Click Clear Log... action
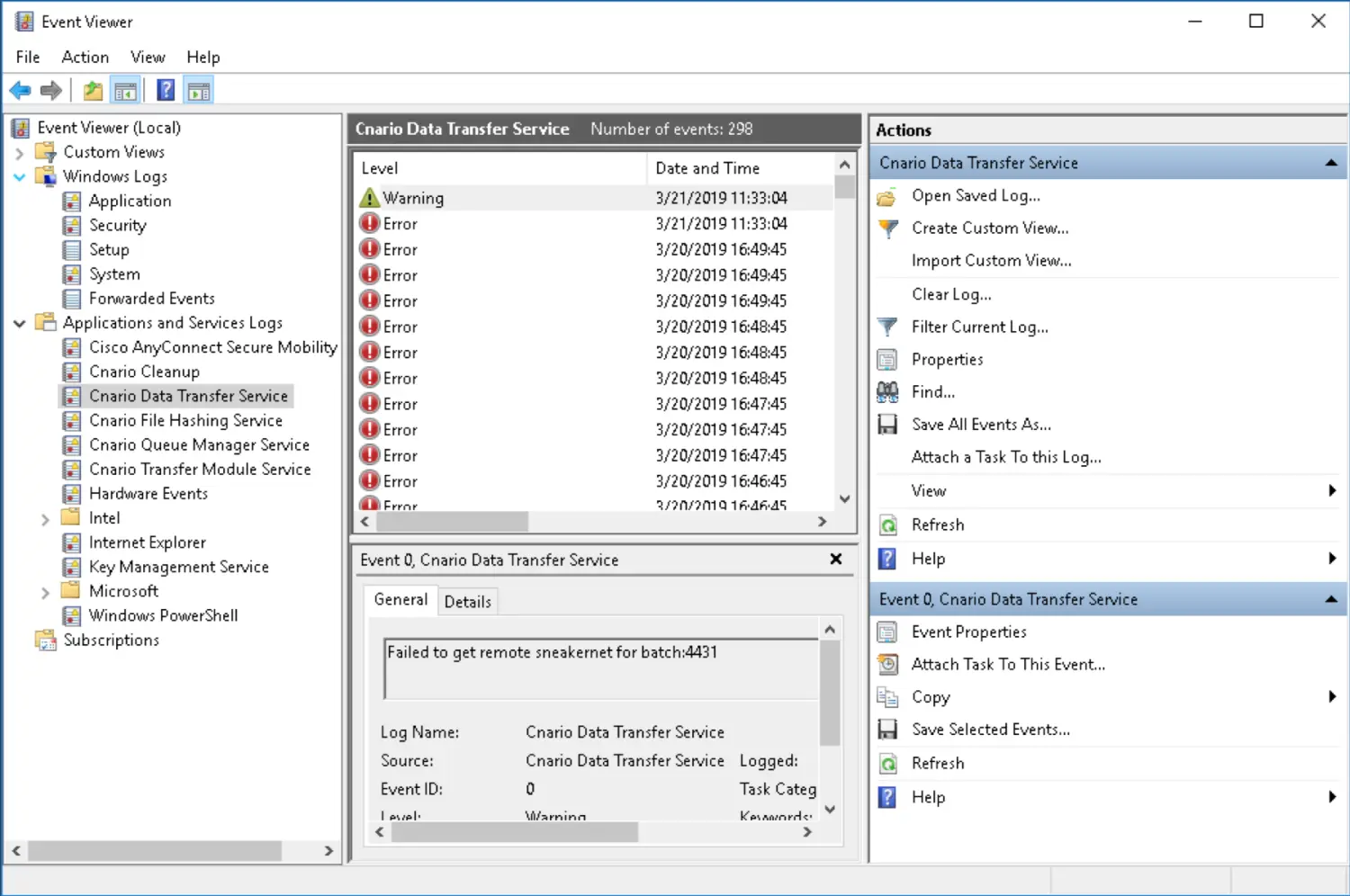The image size is (1350, 896). (951, 294)
